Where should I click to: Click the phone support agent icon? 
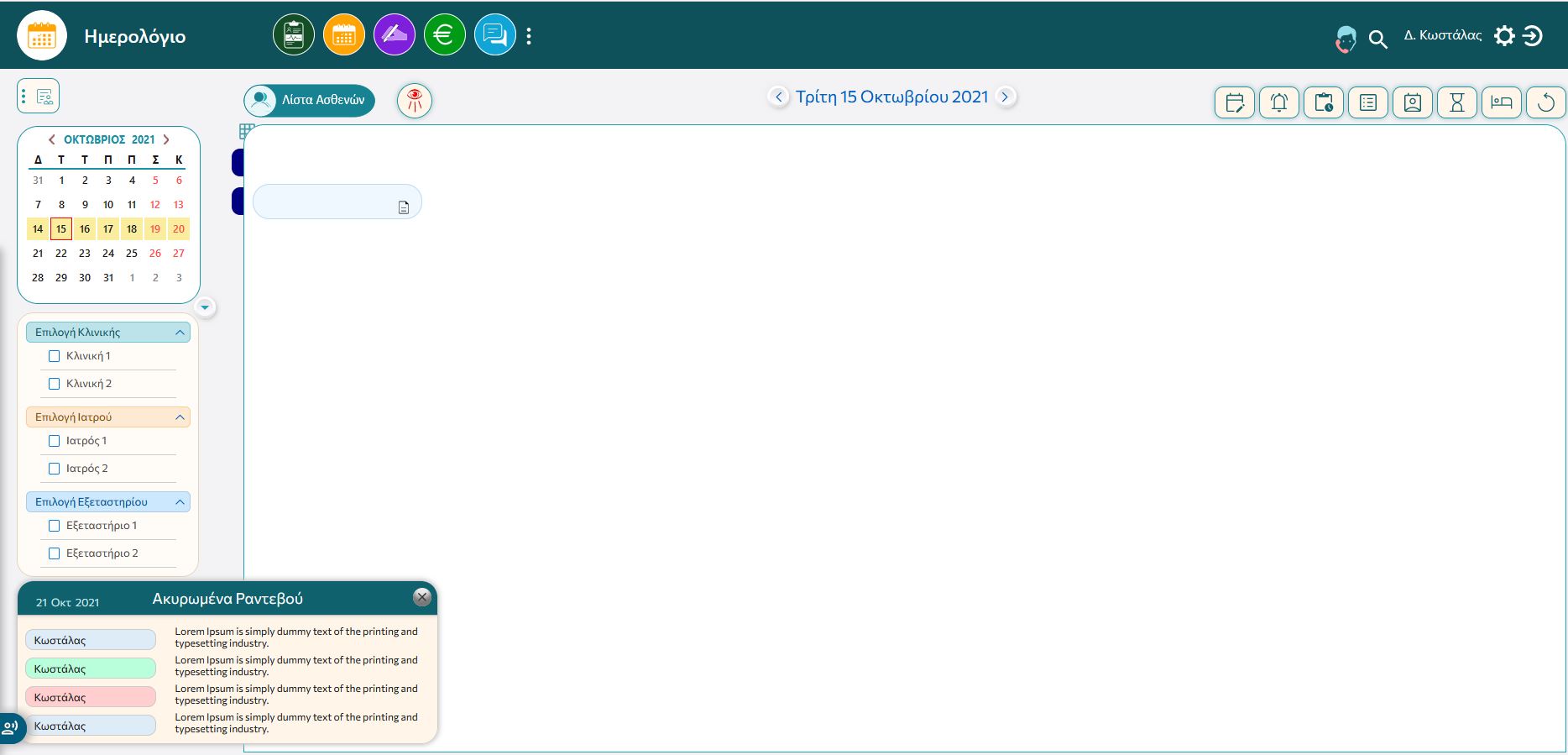(1346, 39)
